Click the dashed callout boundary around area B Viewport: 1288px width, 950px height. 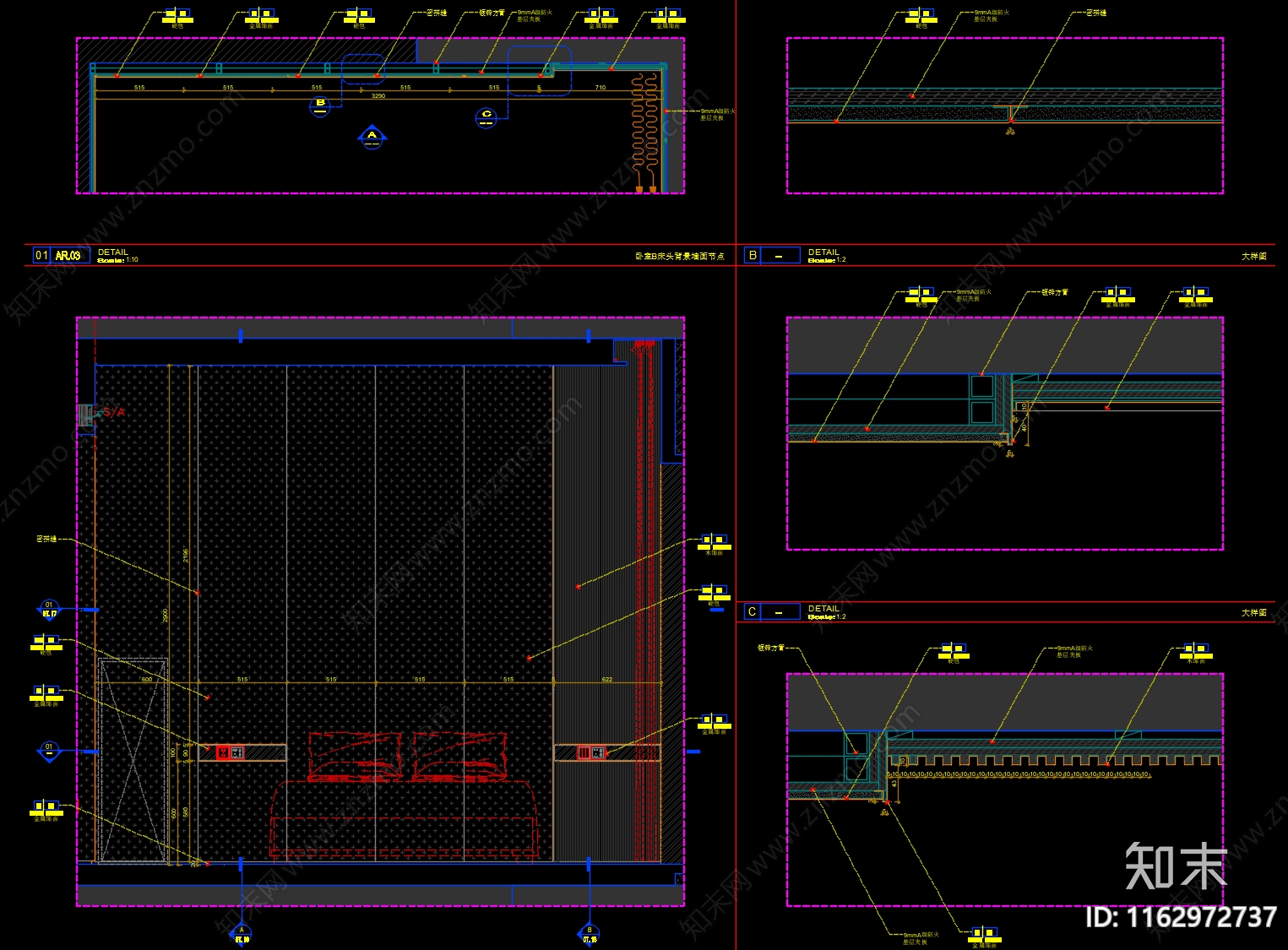(363, 69)
